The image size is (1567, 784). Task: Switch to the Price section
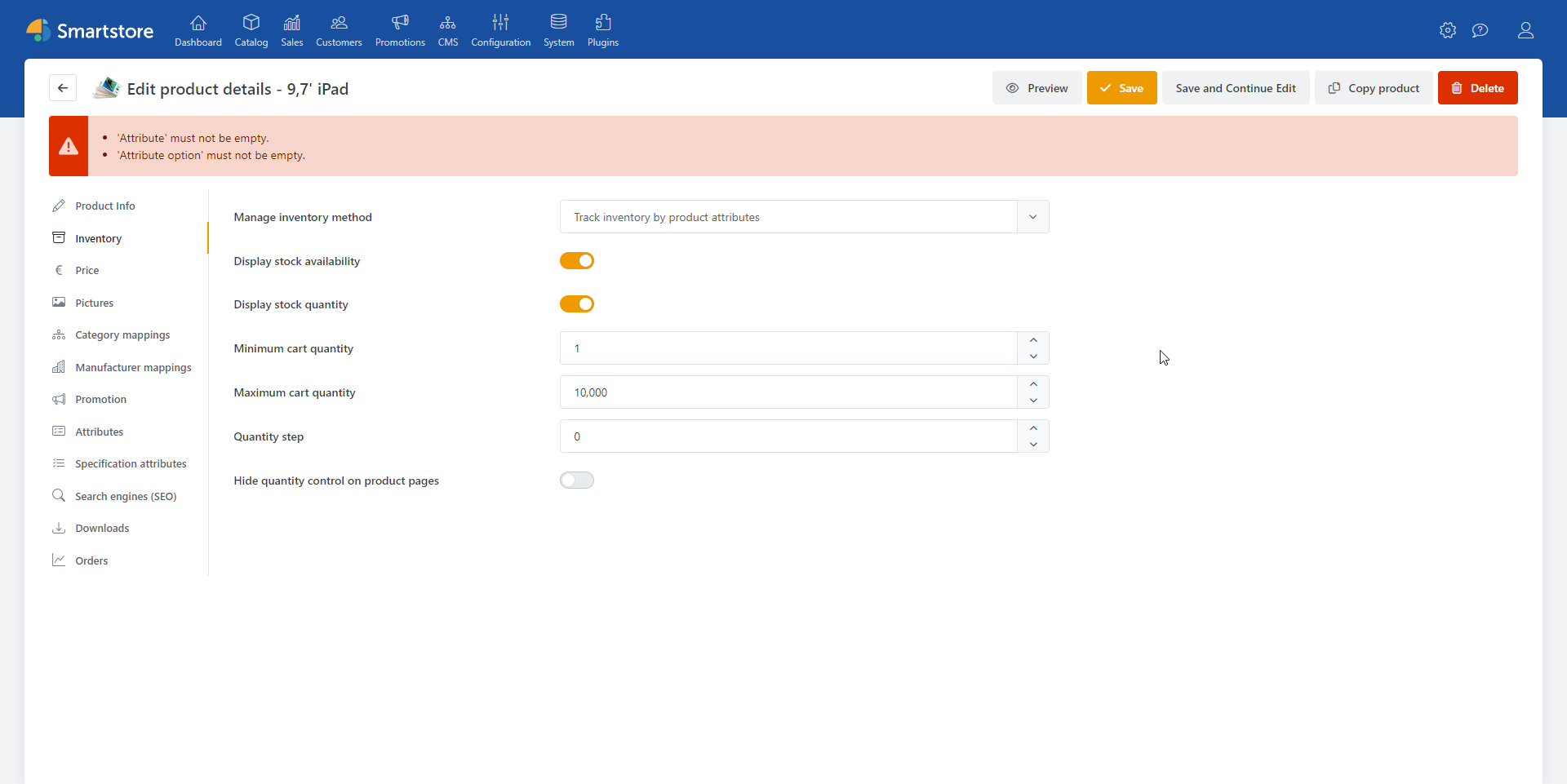click(x=87, y=270)
